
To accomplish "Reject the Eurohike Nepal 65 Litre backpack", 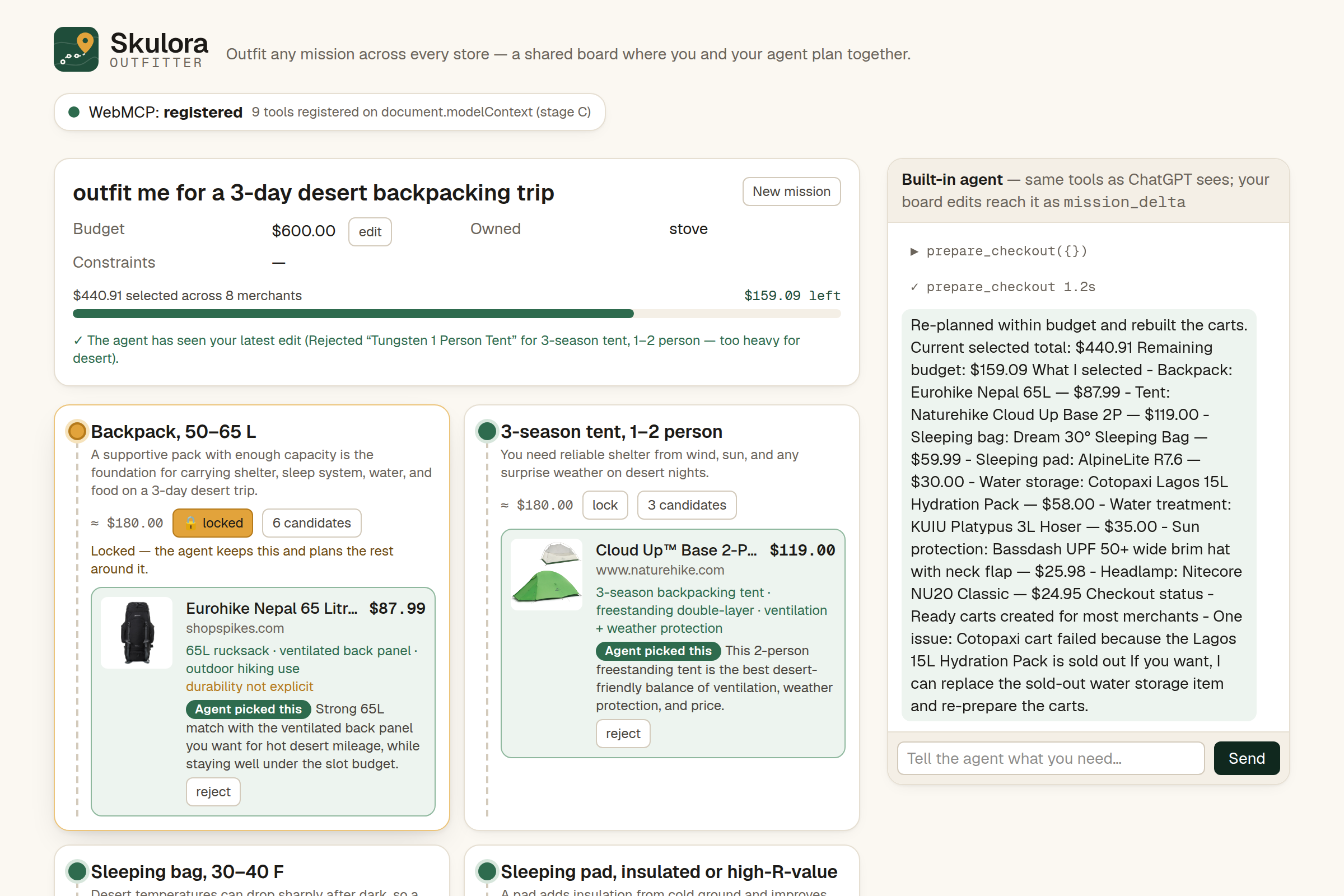I will click(213, 791).
